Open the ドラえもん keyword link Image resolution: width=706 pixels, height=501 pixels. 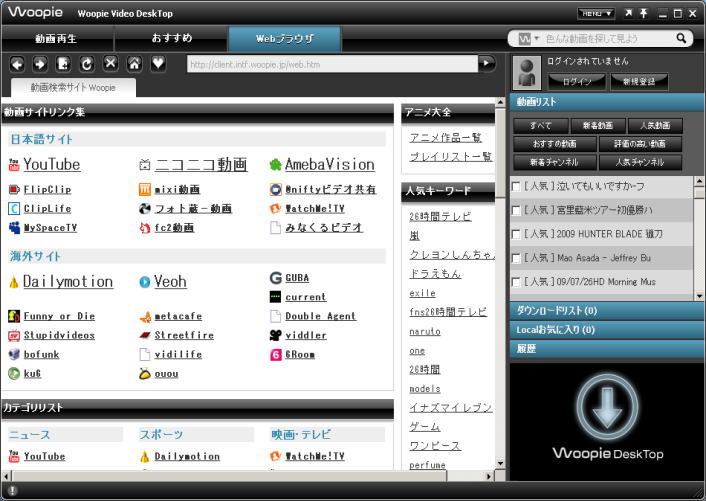435,274
